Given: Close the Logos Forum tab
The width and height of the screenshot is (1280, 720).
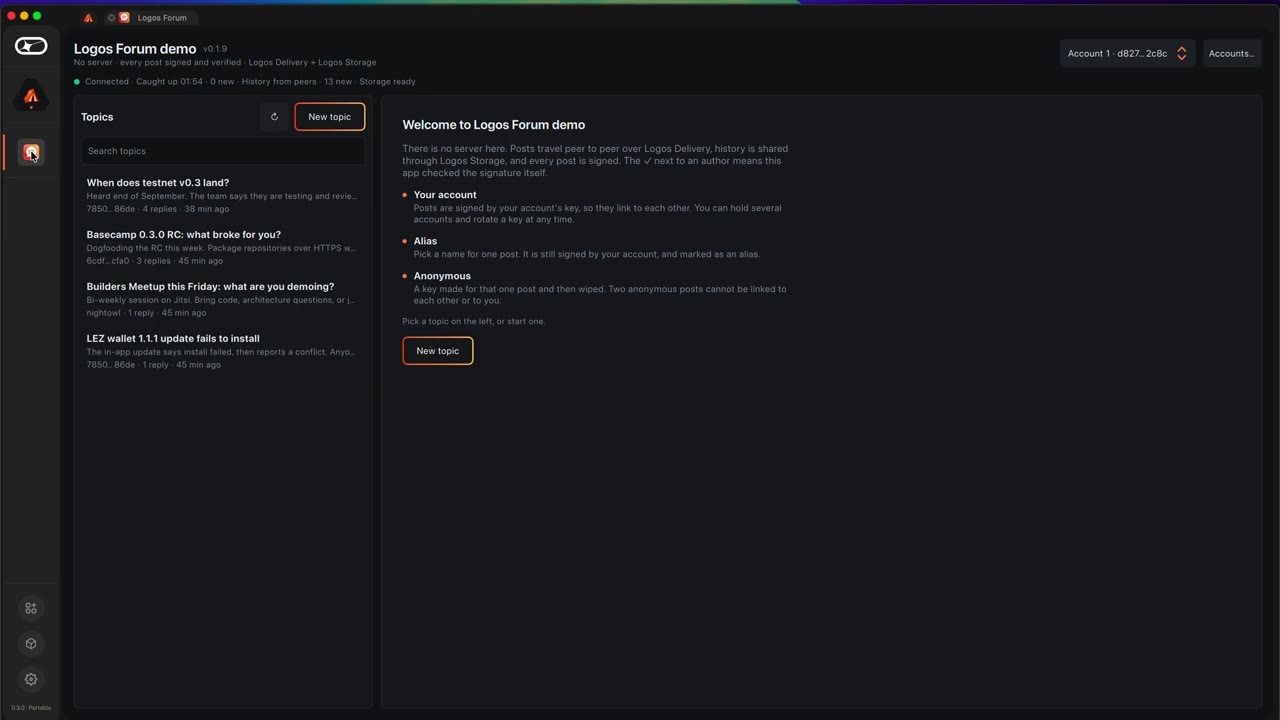Looking at the screenshot, I should pyautogui.click(x=111, y=18).
